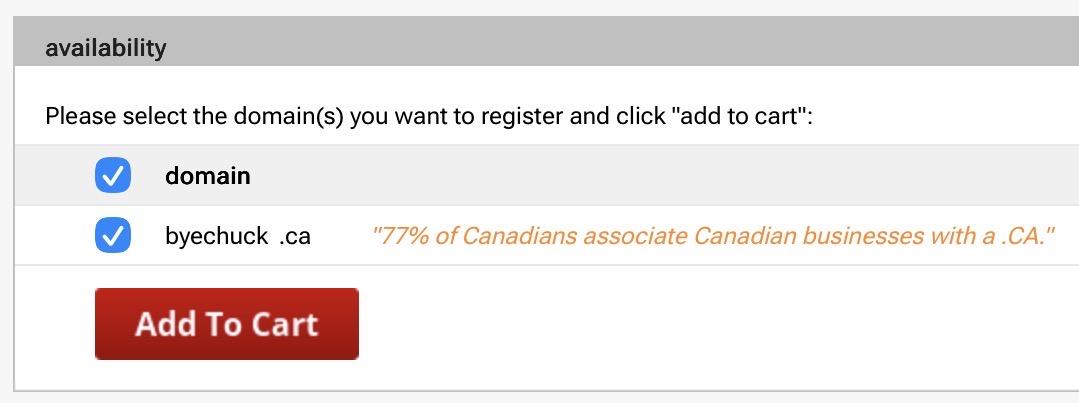Uncheck the byechuck .ca domain checkbox
The image size is (1079, 403).
click(113, 236)
